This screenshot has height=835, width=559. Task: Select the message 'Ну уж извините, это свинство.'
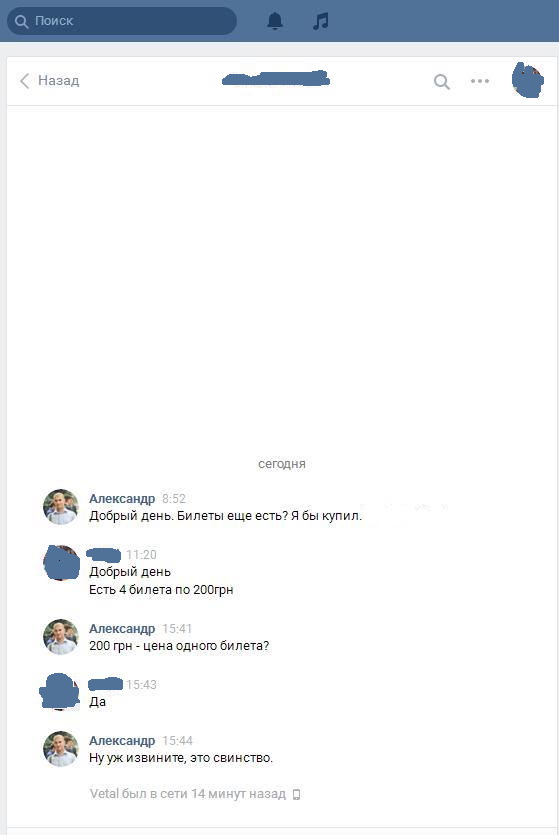coord(181,758)
